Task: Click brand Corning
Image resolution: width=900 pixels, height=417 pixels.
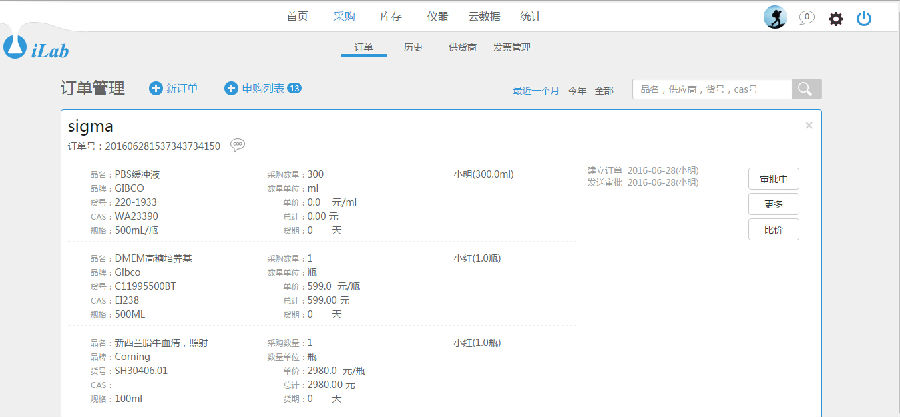Action: 132,357
